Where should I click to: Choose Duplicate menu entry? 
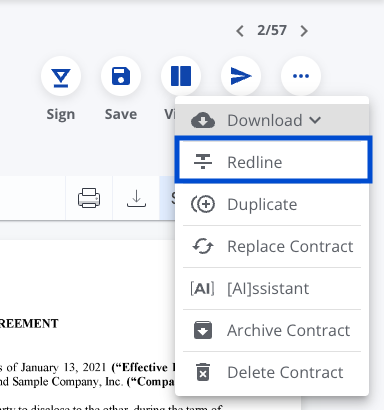click(x=272, y=204)
